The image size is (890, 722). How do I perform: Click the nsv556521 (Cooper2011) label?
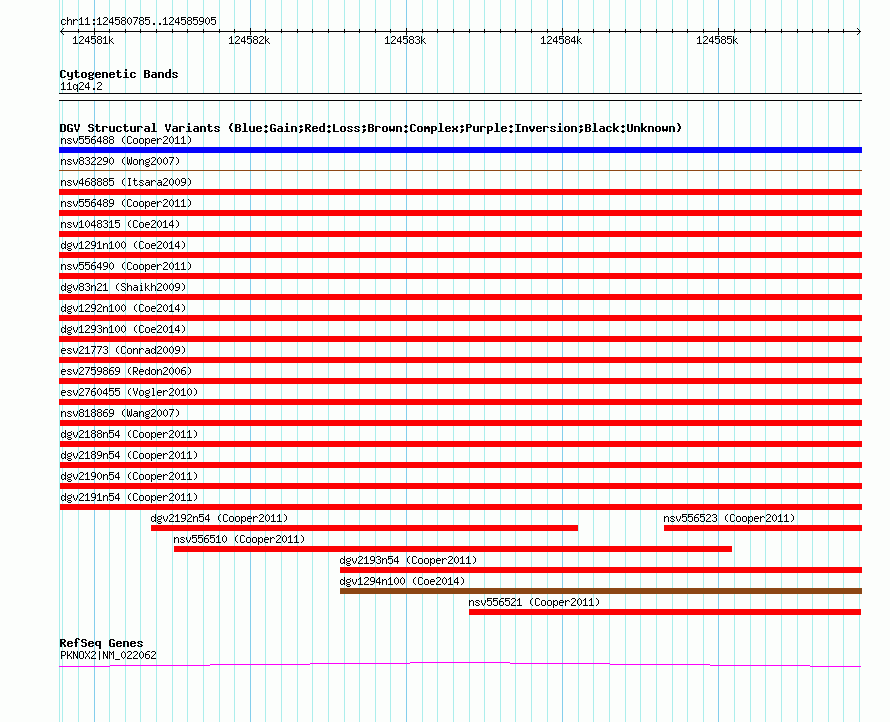click(x=534, y=602)
